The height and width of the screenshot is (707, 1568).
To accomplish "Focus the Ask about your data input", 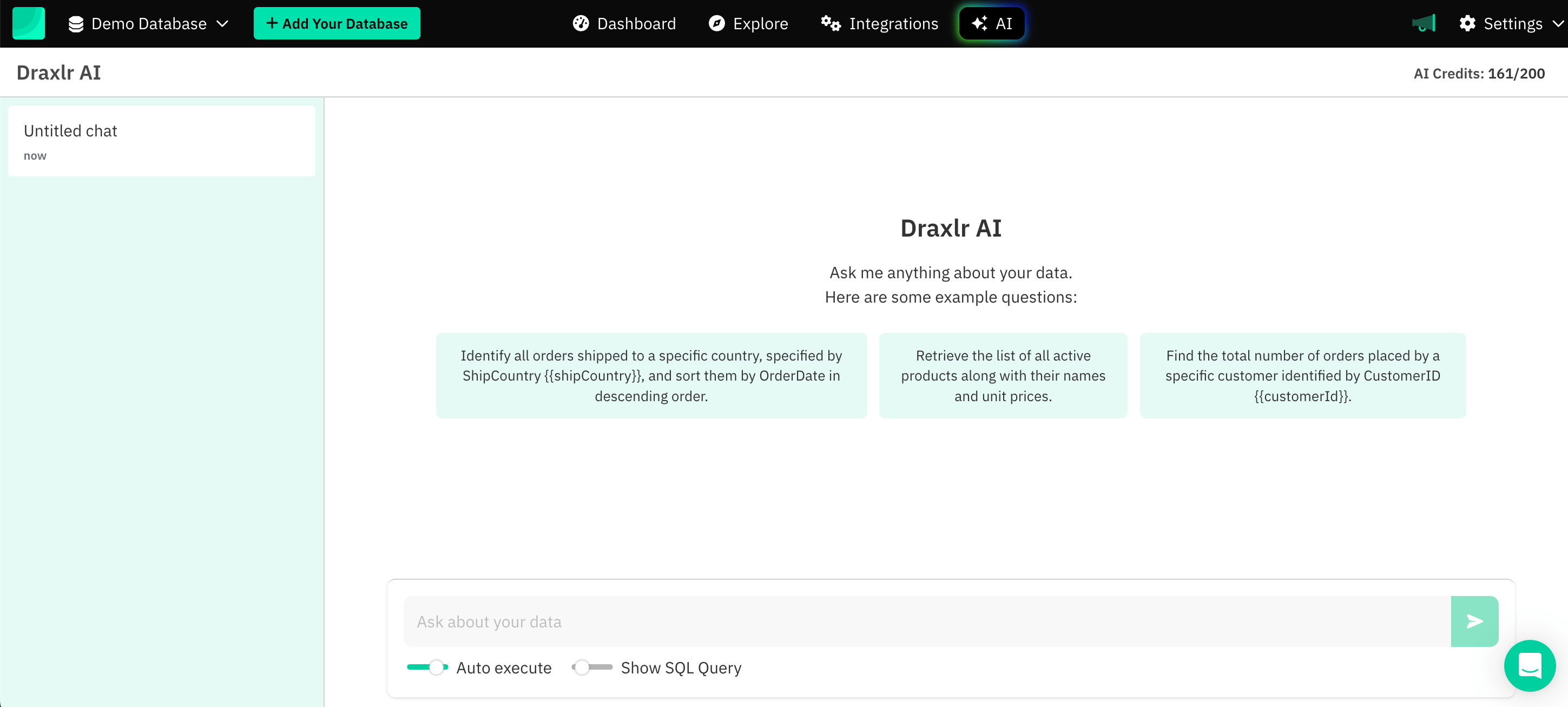I will tap(927, 621).
